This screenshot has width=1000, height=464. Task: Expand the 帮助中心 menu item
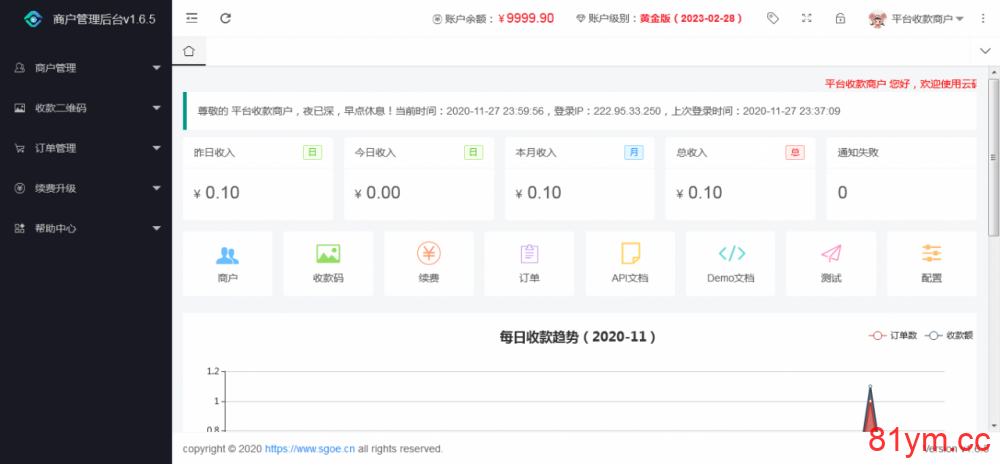coord(86,228)
